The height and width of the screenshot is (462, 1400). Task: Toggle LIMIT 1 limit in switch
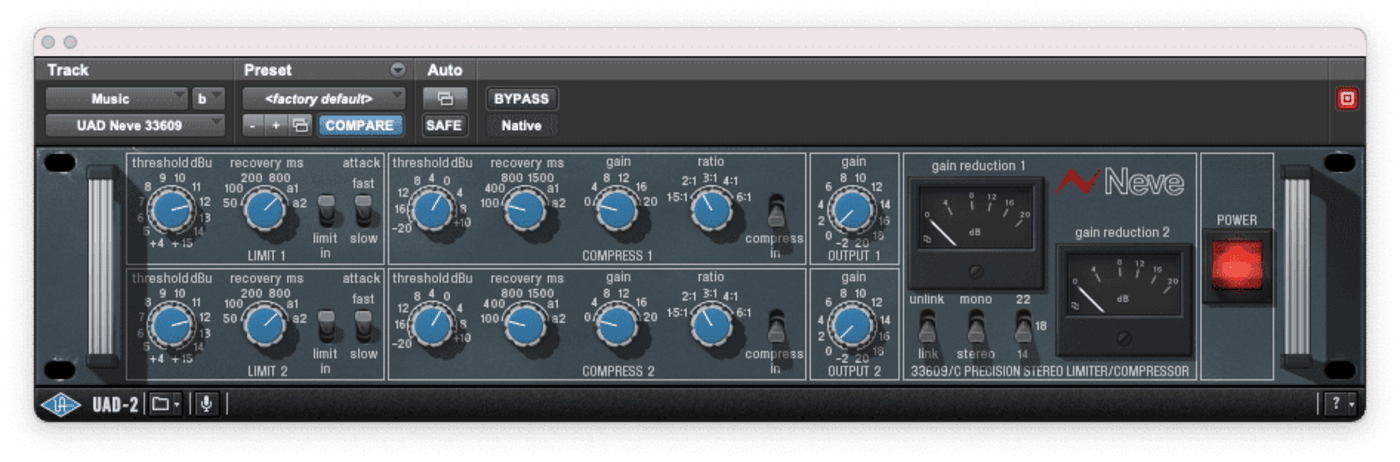[x=326, y=211]
